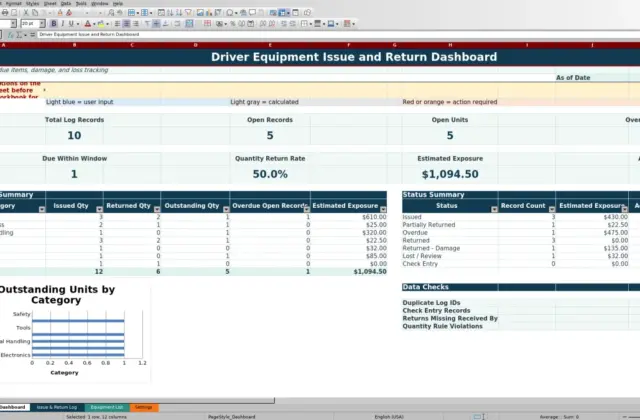Screen dimensions: 640x420
Task: Click the Delete Decimal Place icon
Action: click(x=272, y=24)
